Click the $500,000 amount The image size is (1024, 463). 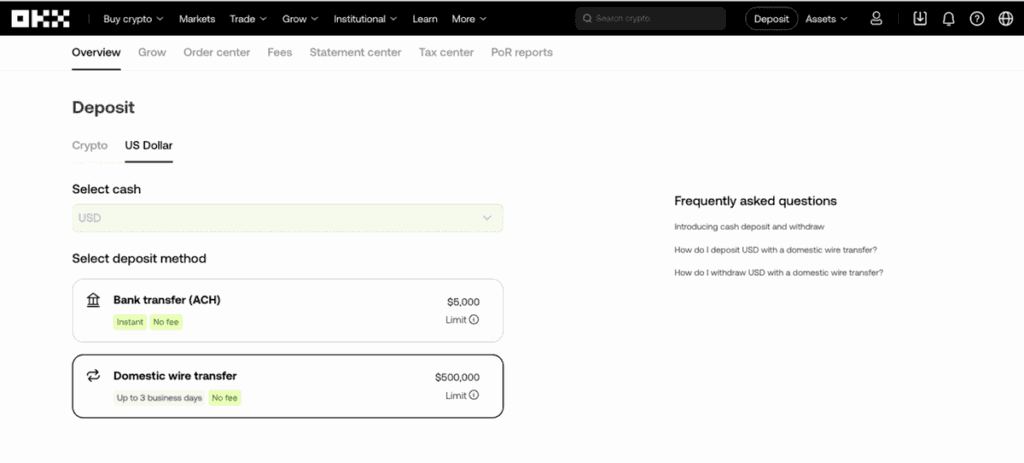click(457, 377)
